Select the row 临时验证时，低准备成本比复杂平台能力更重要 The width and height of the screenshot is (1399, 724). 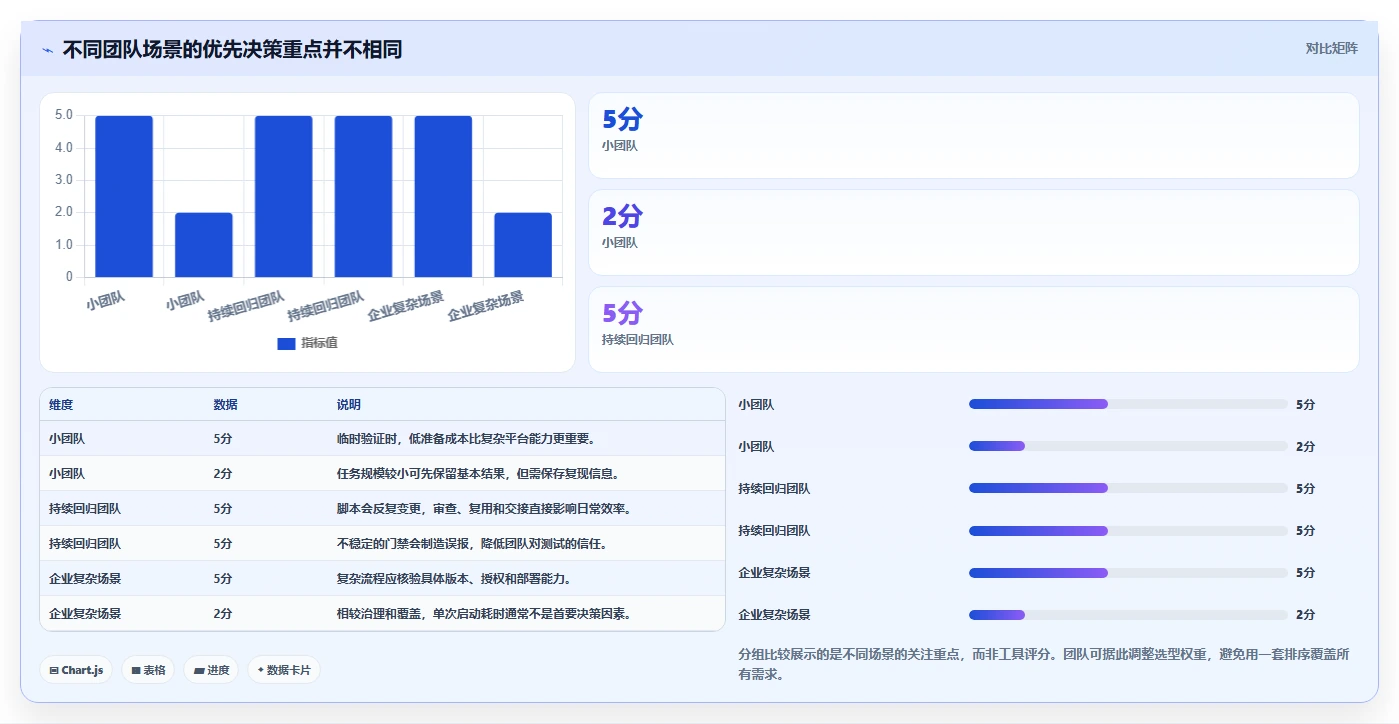point(382,439)
